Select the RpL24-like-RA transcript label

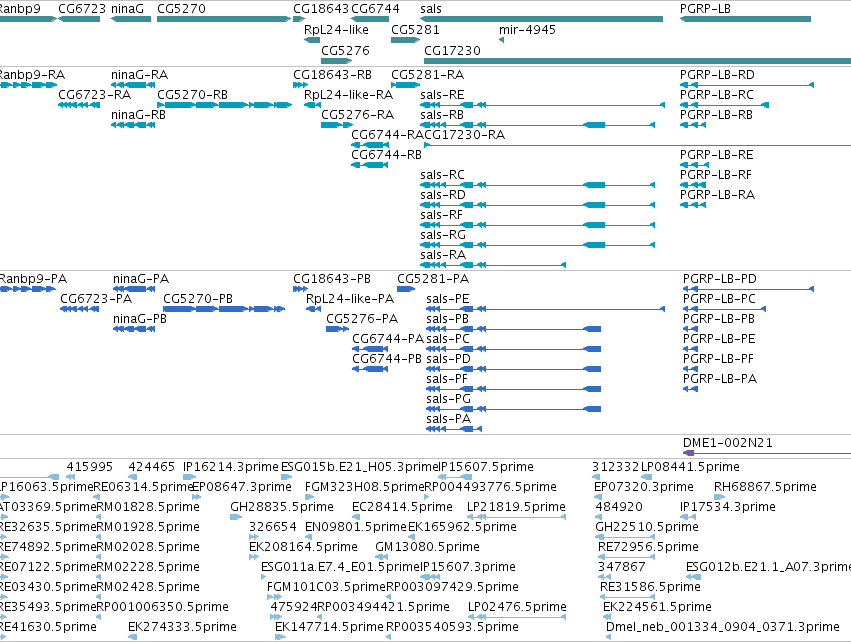348,94
